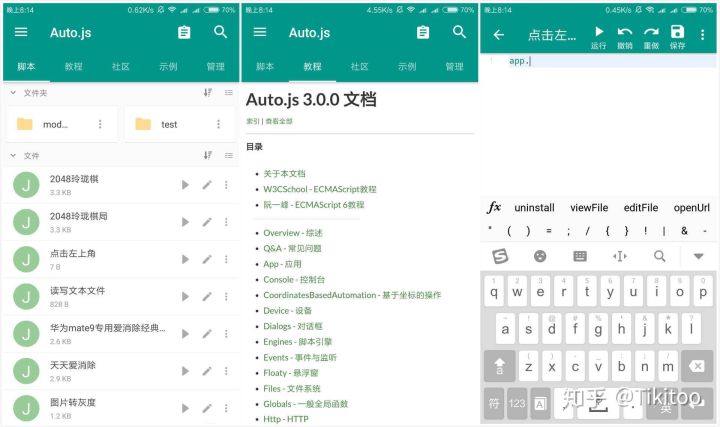Open the emoji panel on the keyboard toolbar

(540, 256)
